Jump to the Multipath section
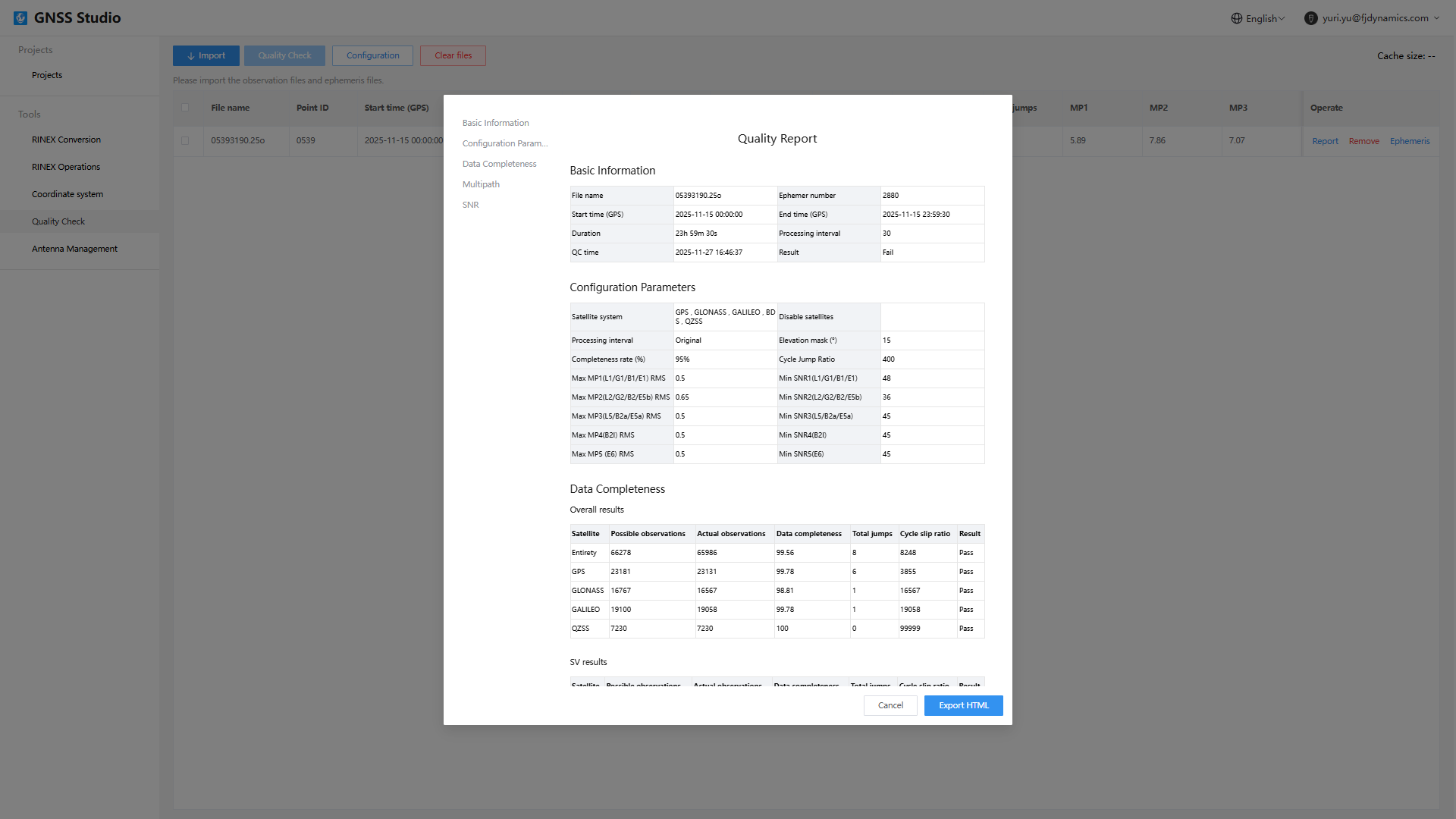The height and width of the screenshot is (819, 1456). [x=481, y=184]
